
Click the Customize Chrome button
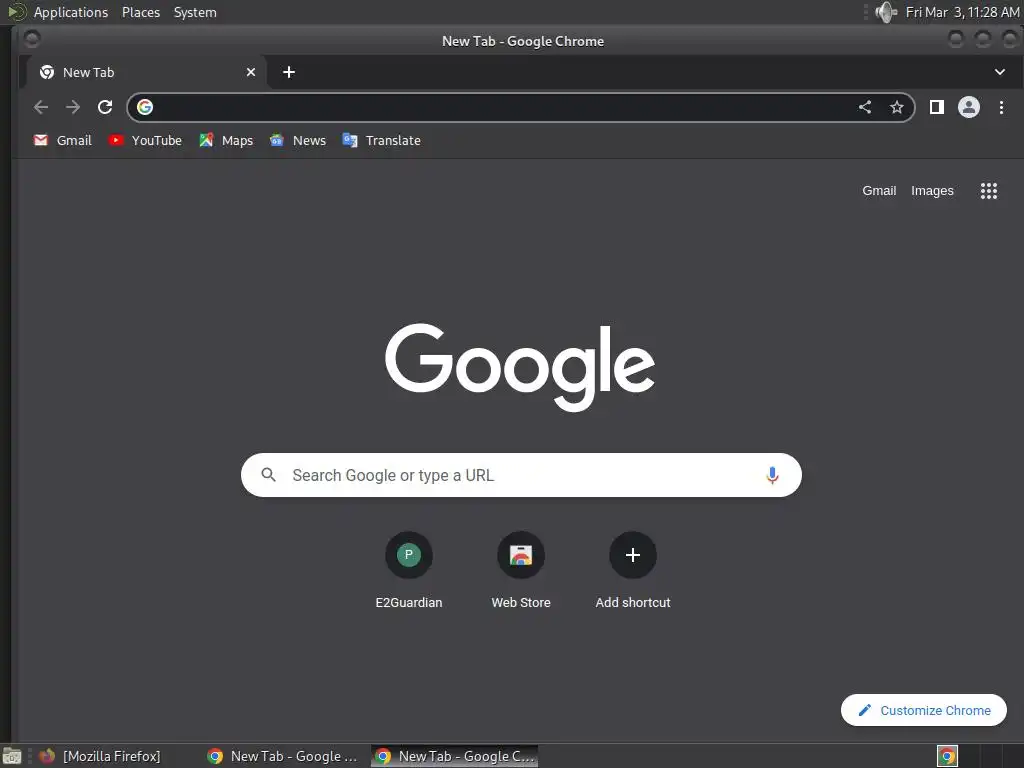[923, 710]
